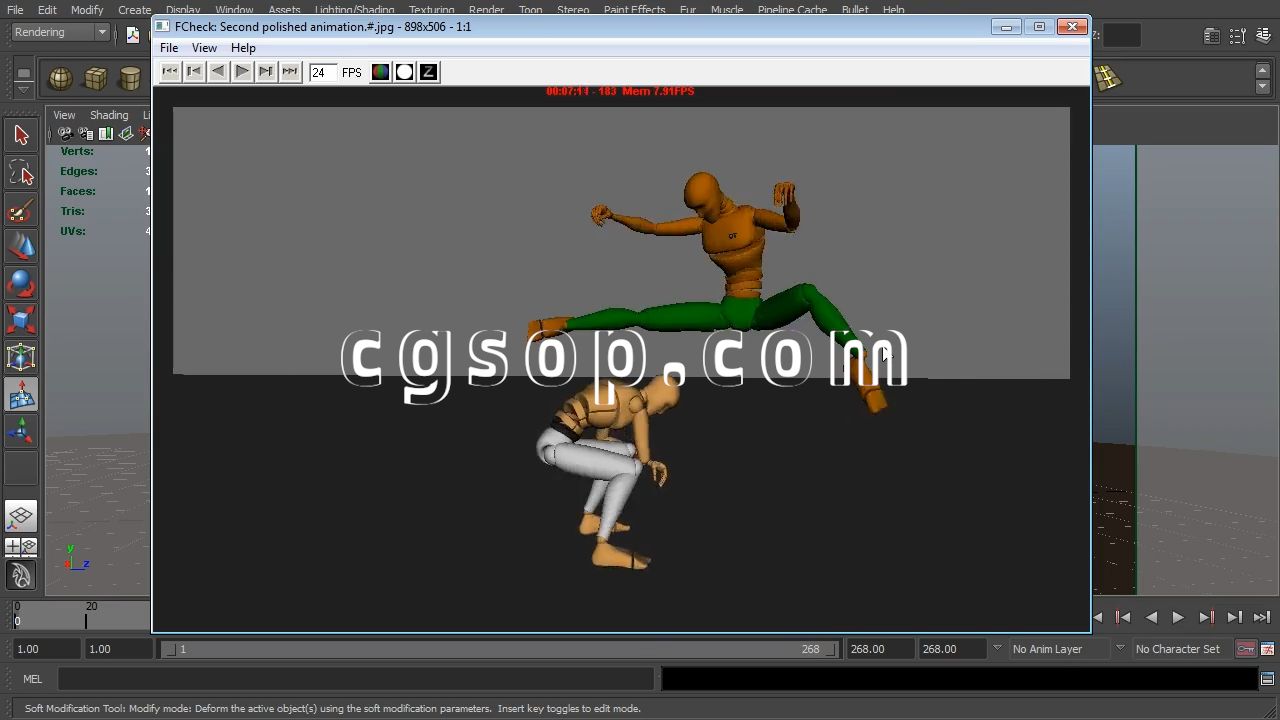The width and height of the screenshot is (1280, 720).
Task: Click the file icon beside the Rendering dropdown
Action: 133,34
